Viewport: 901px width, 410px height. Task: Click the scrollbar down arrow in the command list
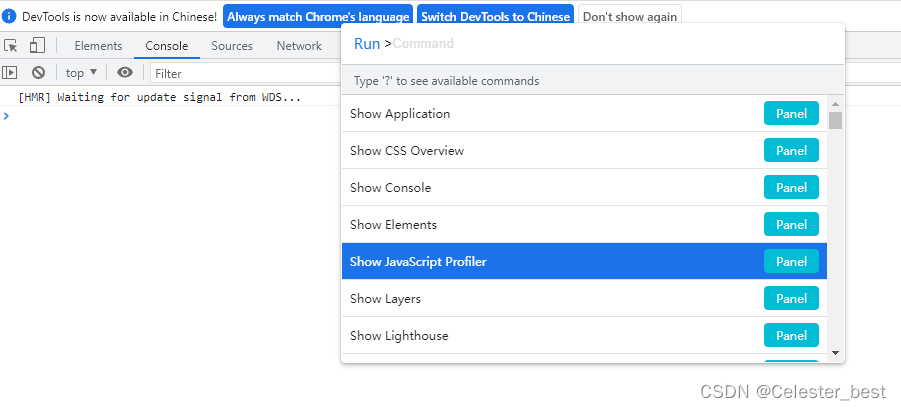coord(835,353)
